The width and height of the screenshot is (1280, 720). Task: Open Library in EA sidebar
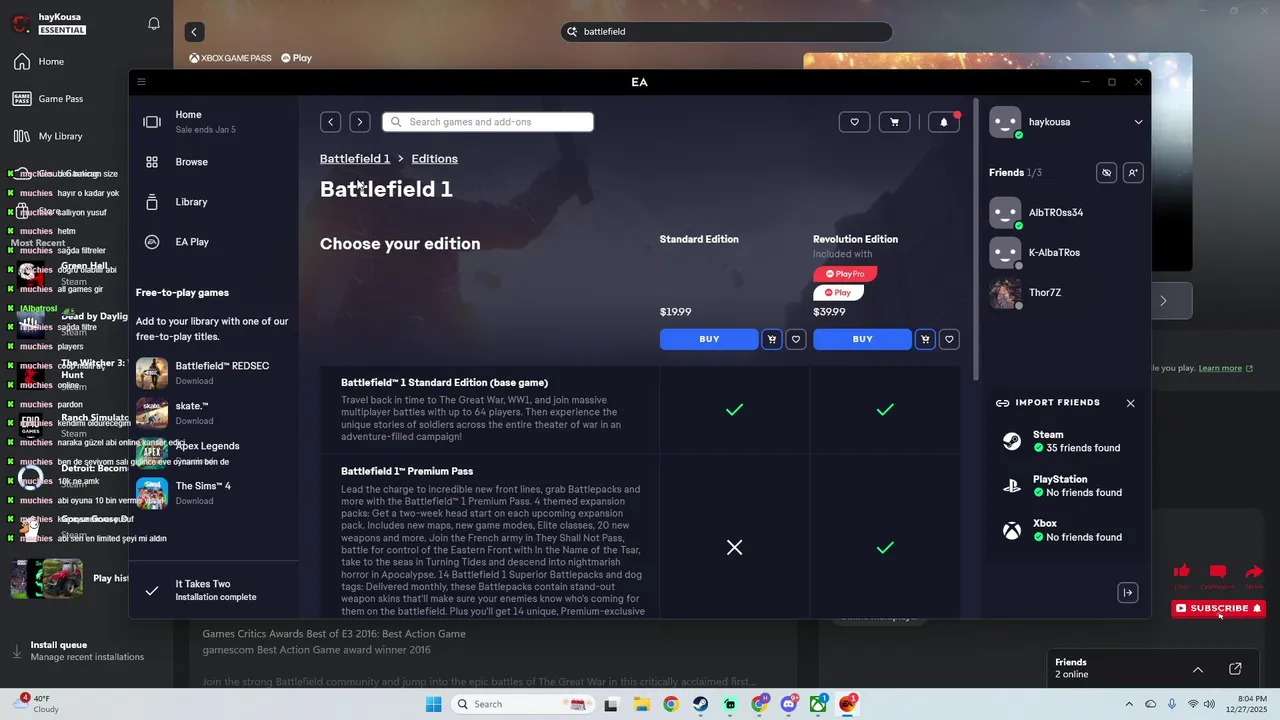click(215, 202)
